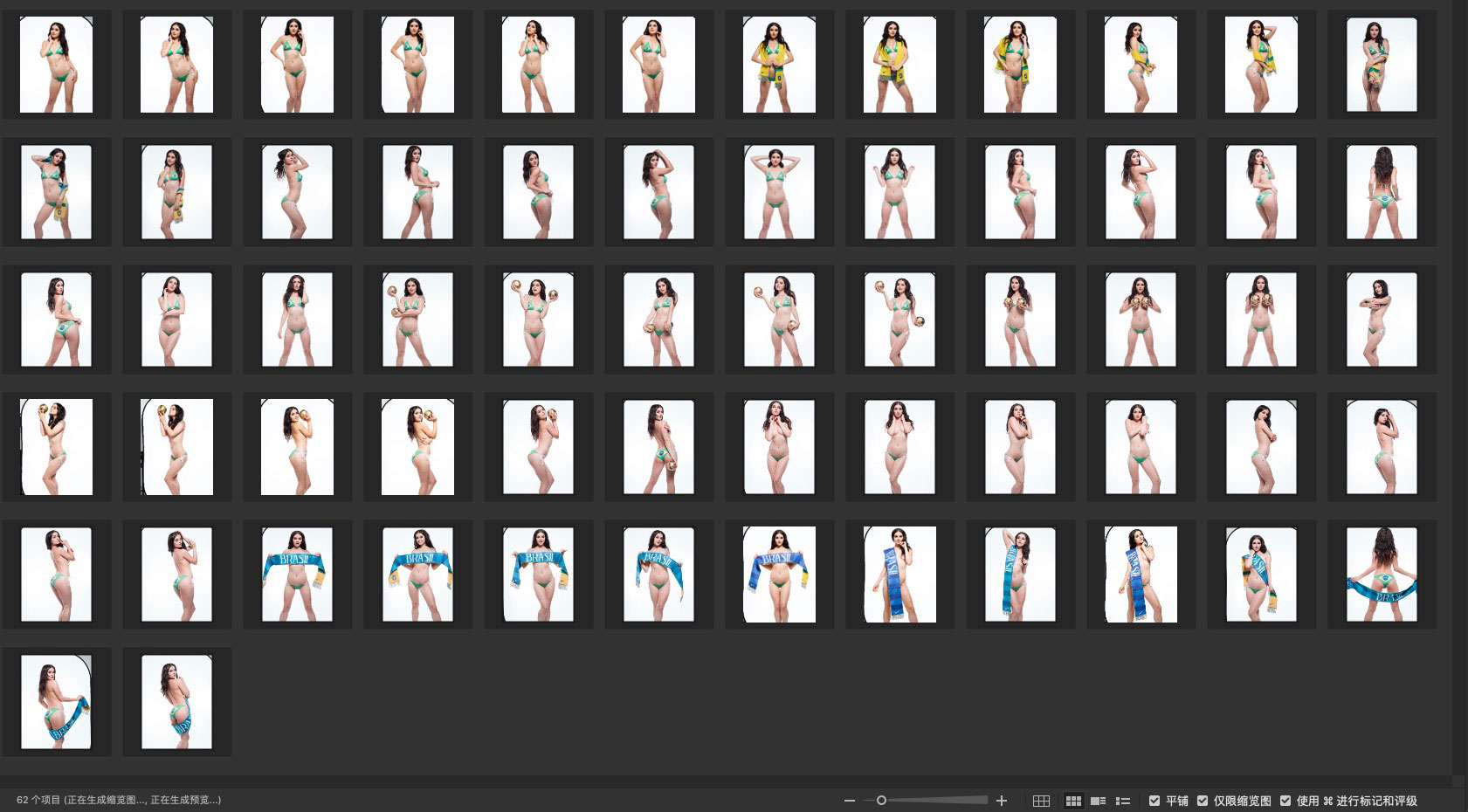Toggle 使用 ⌘ 进行标记和评级 checkbox
The height and width of the screenshot is (812, 1468).
(1285, 801)
